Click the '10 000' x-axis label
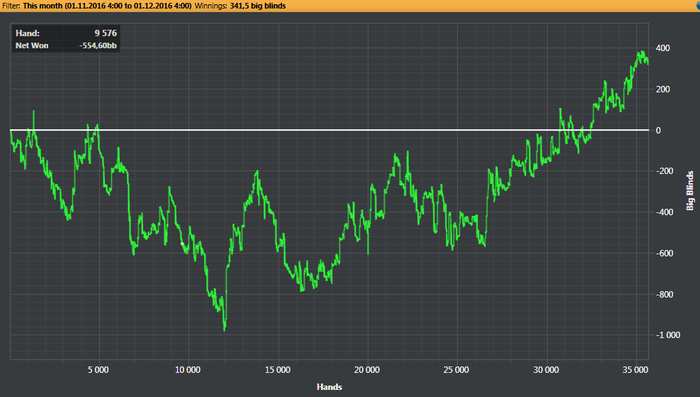Viewport: 700px width, 397px height. click(x=188, y=370)
